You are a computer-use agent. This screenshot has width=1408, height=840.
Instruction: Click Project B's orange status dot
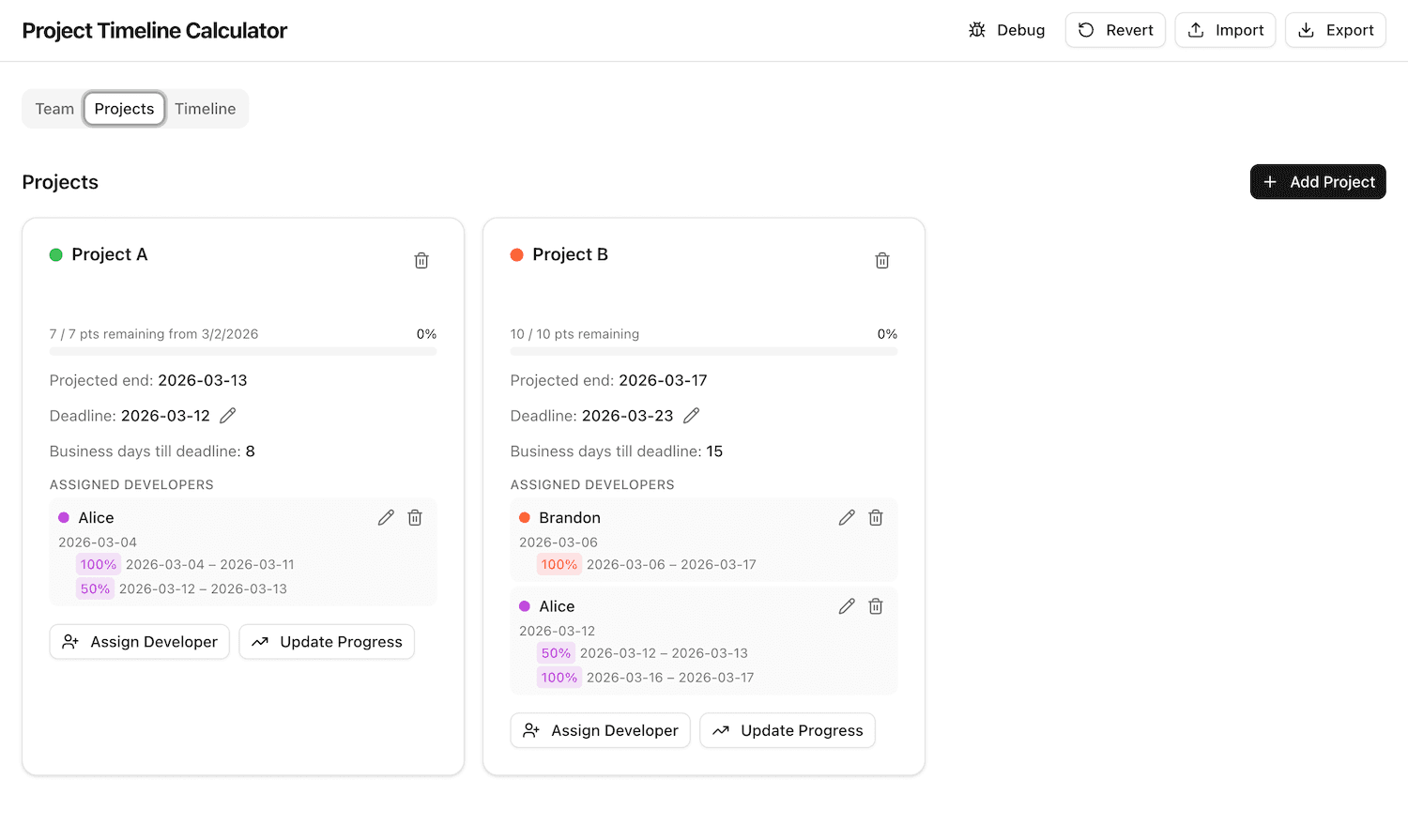click(x=516, y=254)
